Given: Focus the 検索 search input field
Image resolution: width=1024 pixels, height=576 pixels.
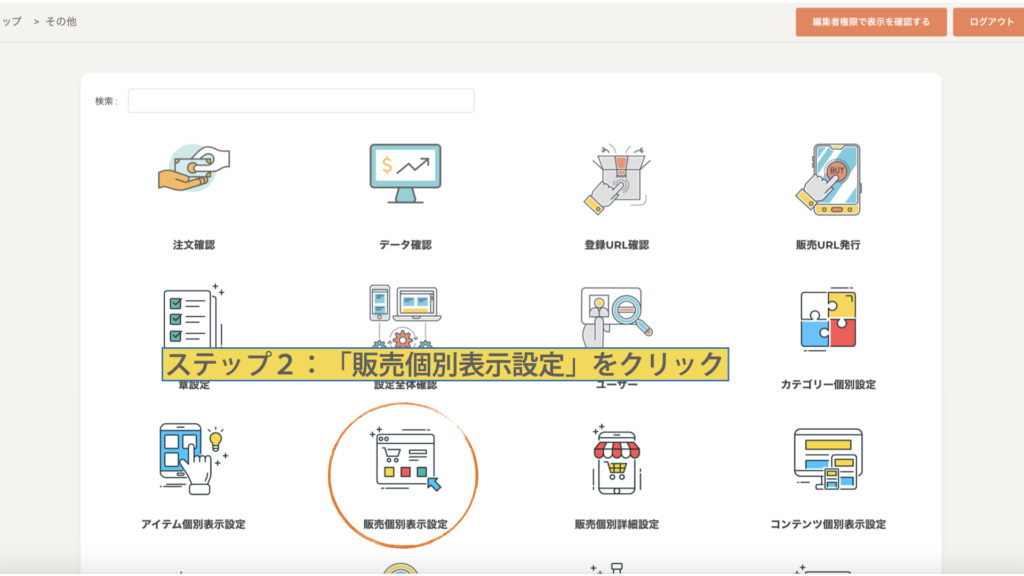Looking at the screenshot, I should pyautogui.click(x=301, y=101).
